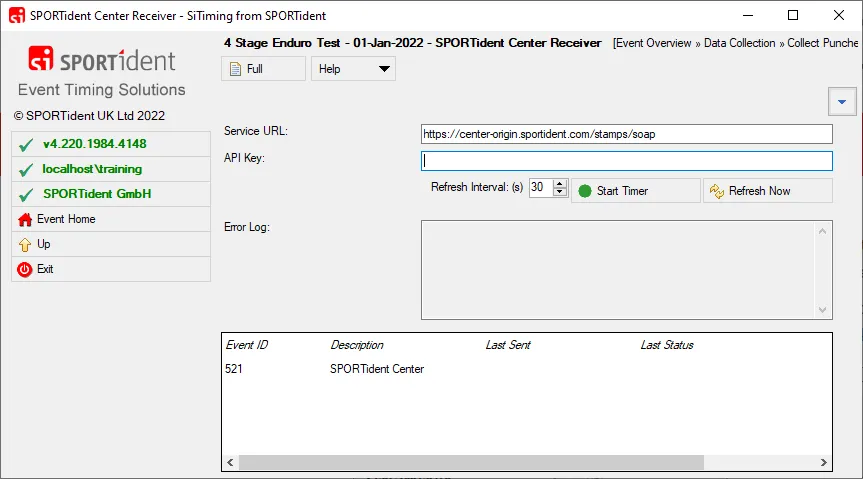
Task: Click the Refresh Now button
Action: (768, 191)
